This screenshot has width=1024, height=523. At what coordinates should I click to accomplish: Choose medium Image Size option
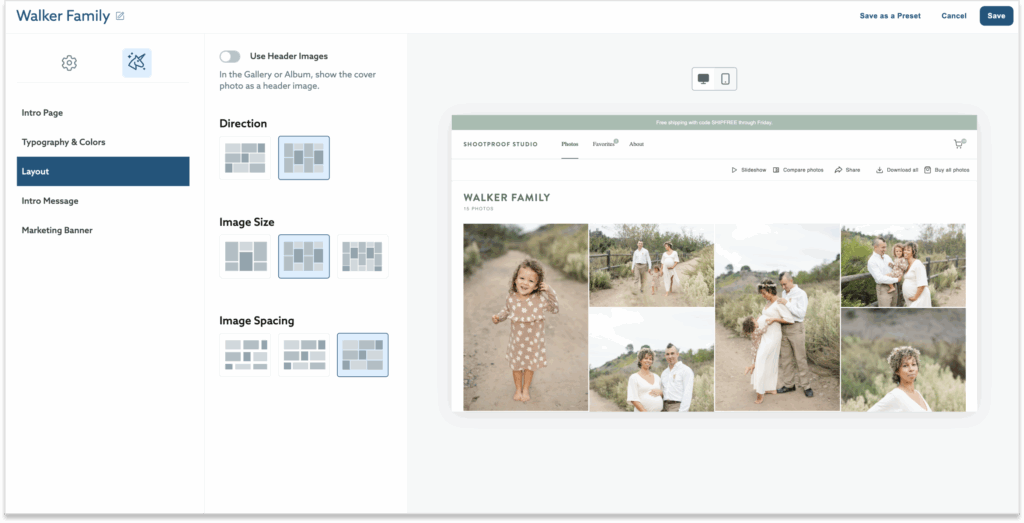click(x=304, y=257)
